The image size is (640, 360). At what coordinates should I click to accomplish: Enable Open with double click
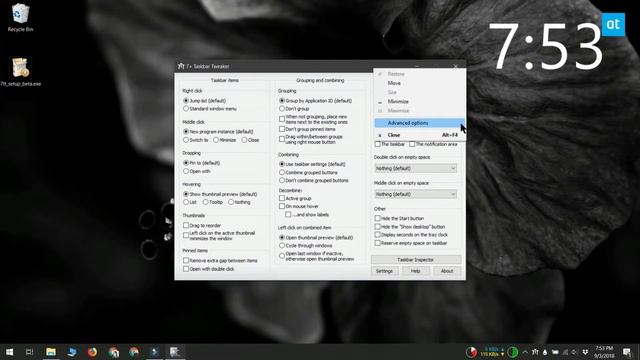pos(209,269)
